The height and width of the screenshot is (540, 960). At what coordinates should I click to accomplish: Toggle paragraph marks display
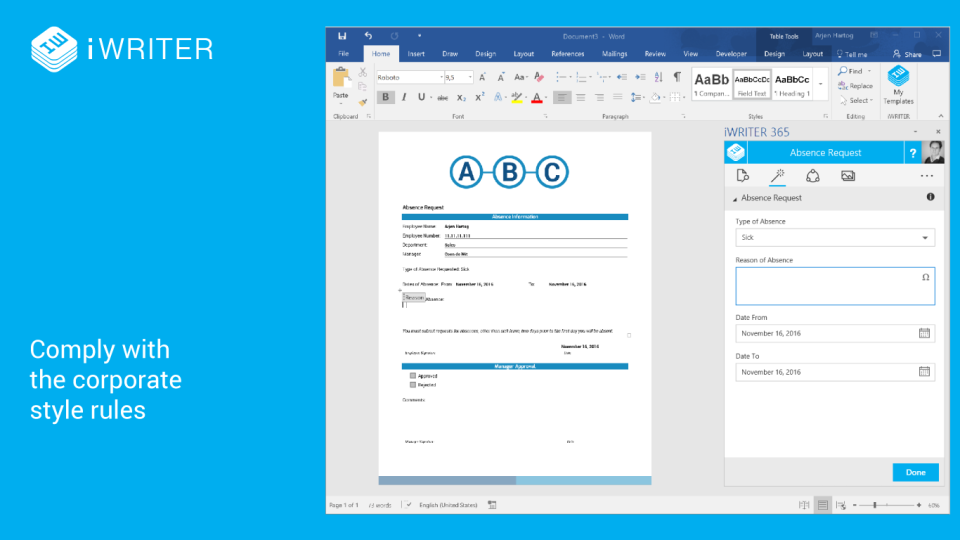pos(677,77)
